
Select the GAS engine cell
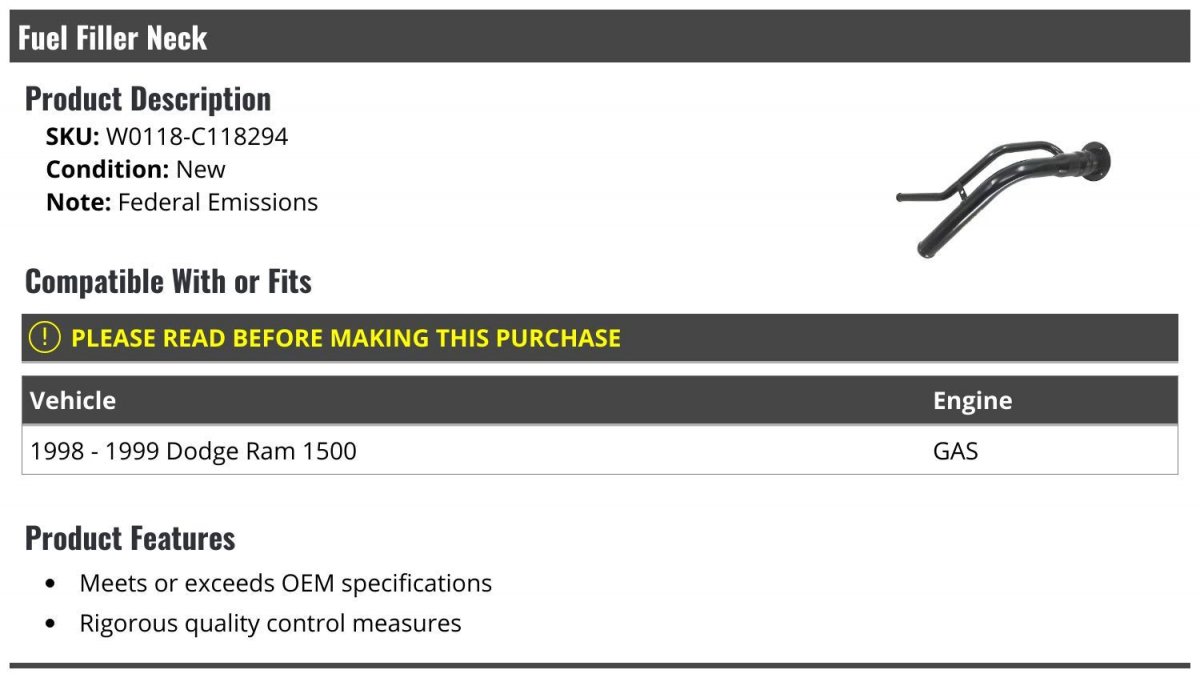955,451
